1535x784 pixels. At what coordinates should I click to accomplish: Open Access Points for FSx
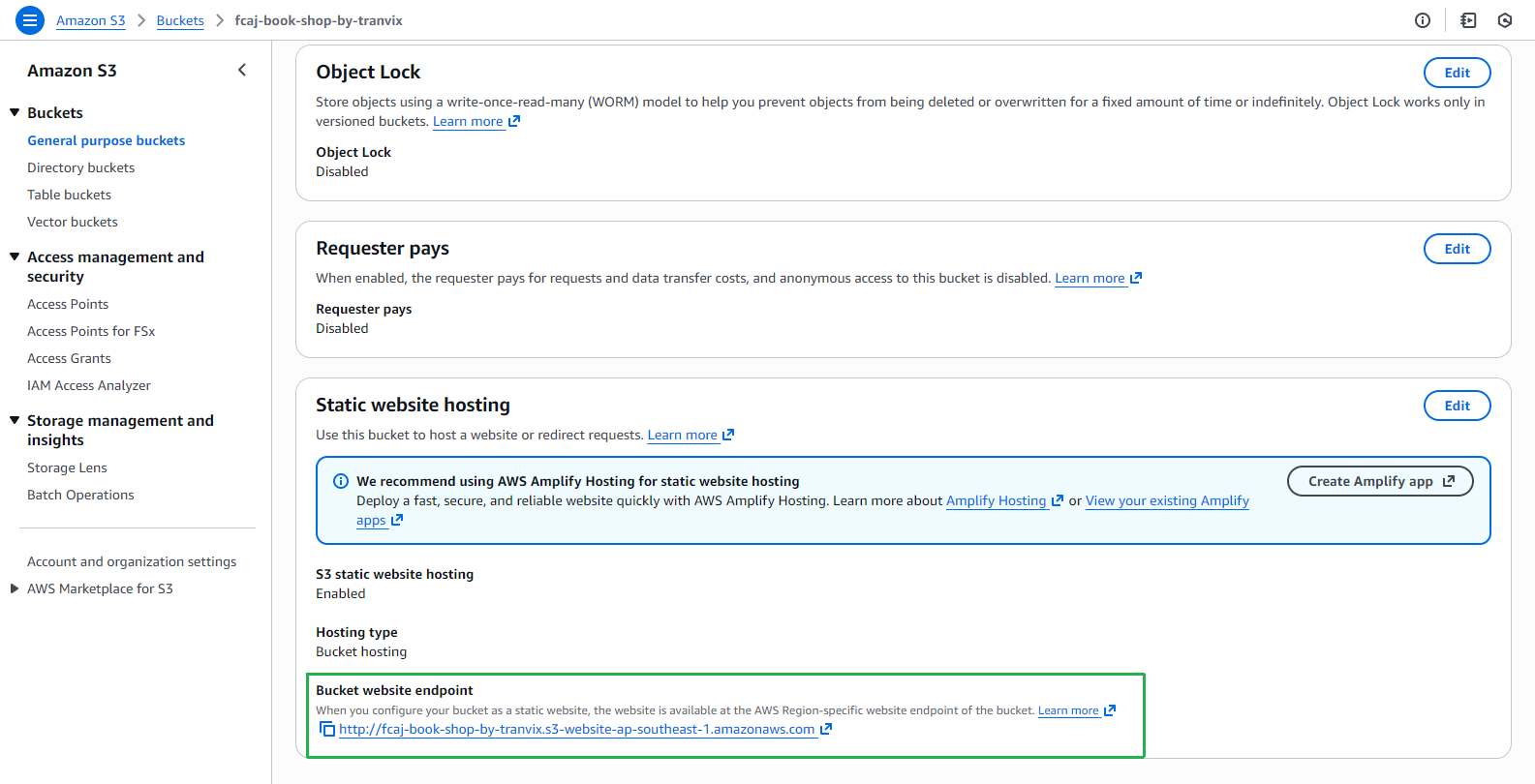tap(91, 331)
